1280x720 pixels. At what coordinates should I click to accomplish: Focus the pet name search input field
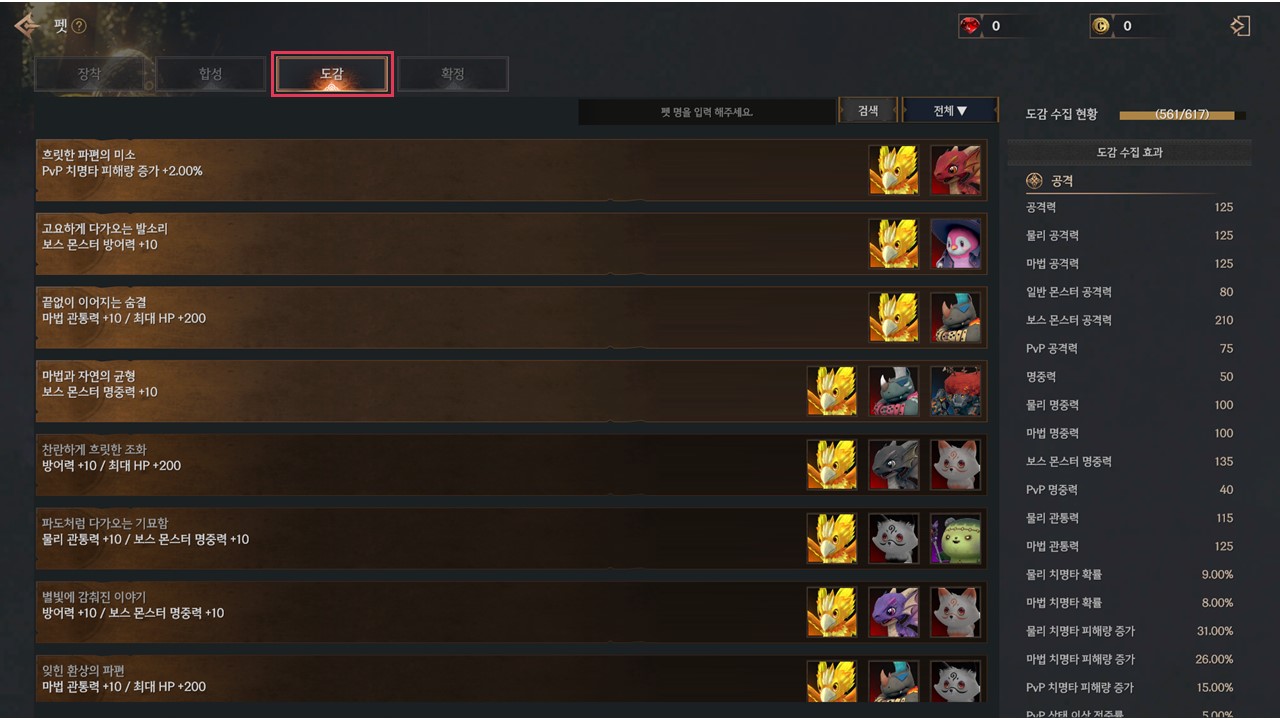(707, 112)
